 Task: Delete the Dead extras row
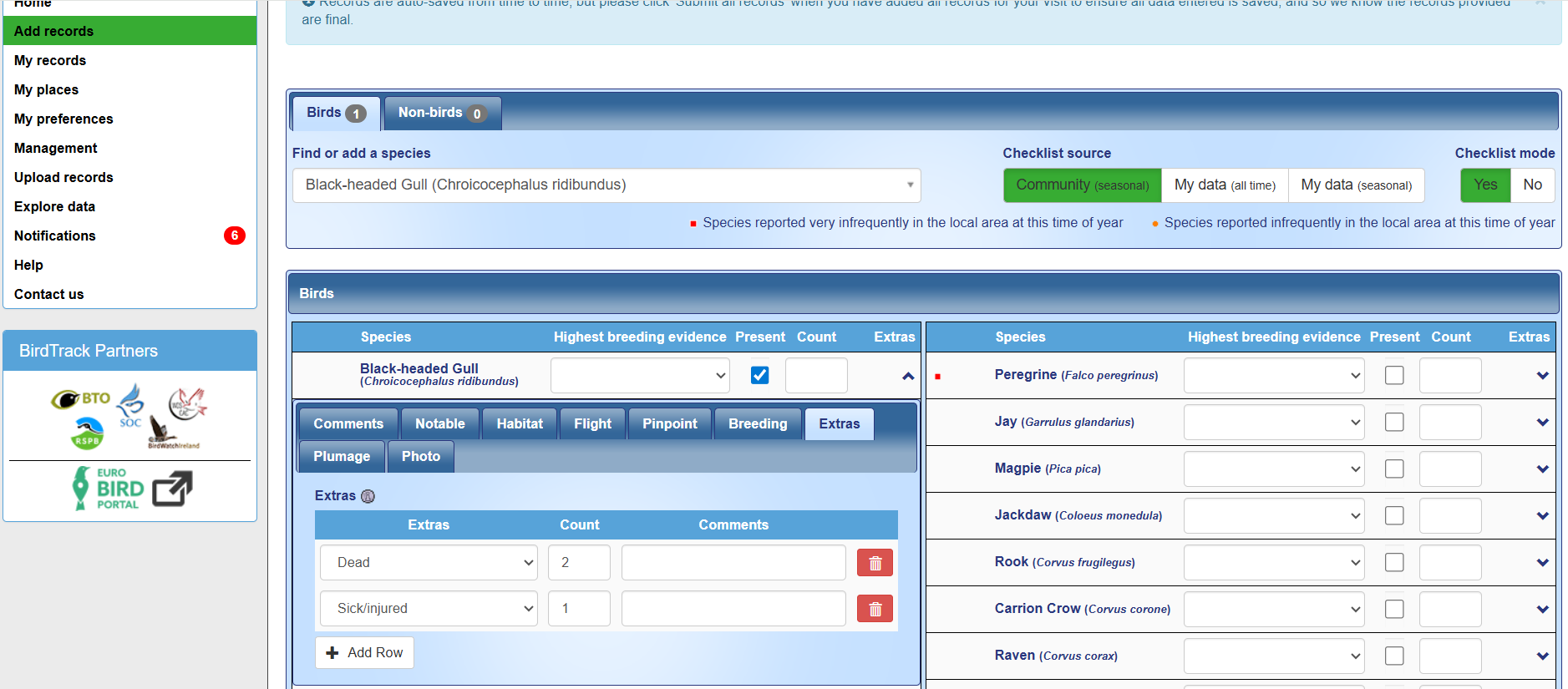point(875,563)
